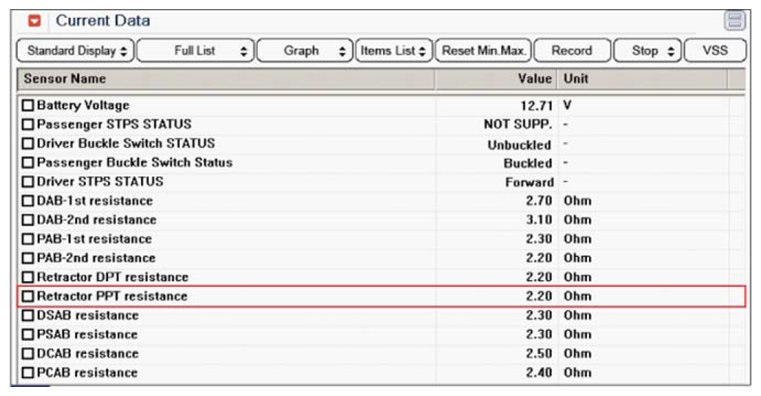Select the Passenger Buckle Switch Status label
Screen dimensions: 761x396
click(134, 163)
